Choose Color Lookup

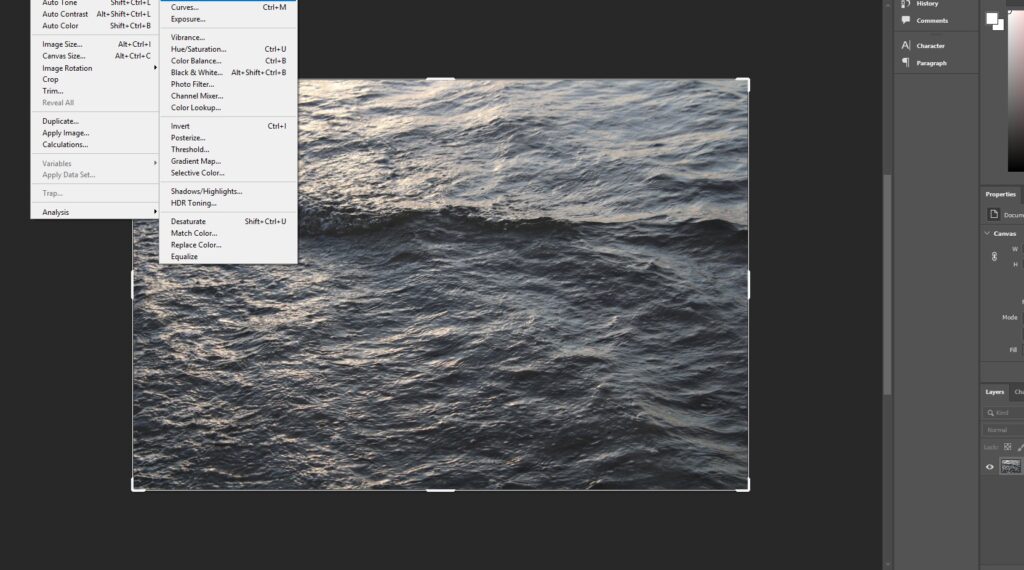pyautogui.click(x=228, y=108)
